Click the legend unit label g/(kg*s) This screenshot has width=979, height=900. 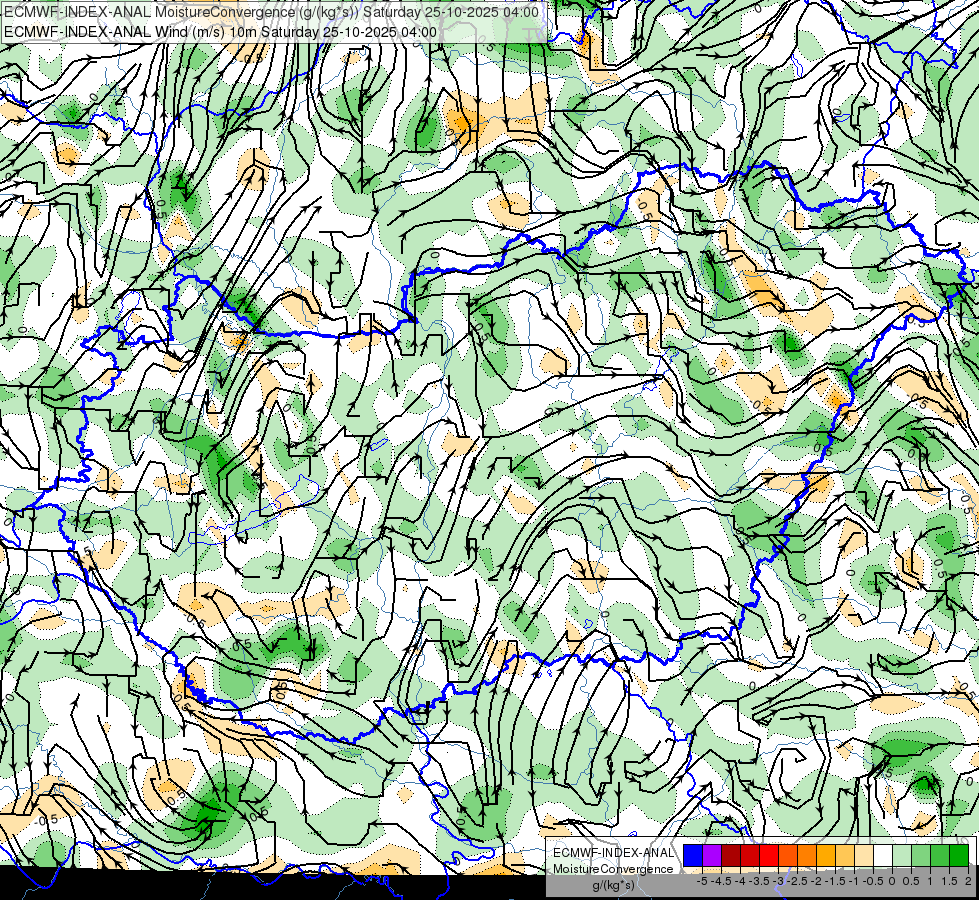[613, 885]
